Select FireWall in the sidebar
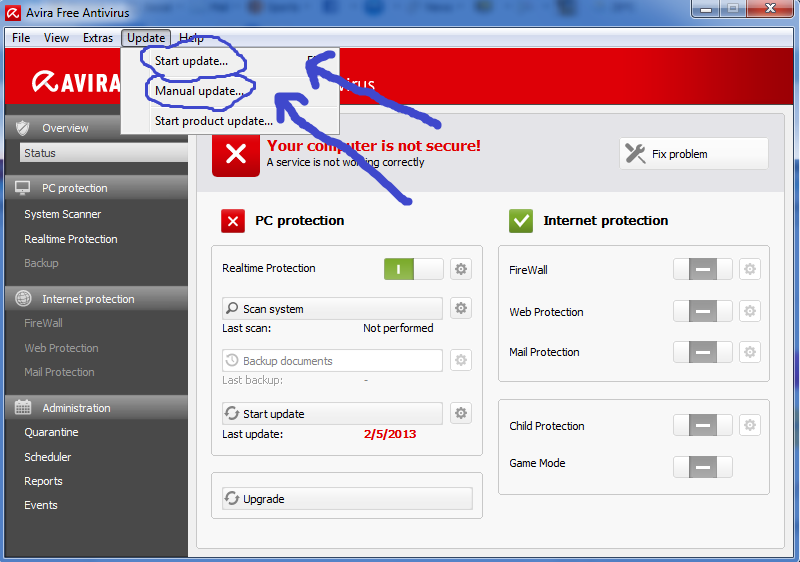The image size is (800, 562). point(43,323)
